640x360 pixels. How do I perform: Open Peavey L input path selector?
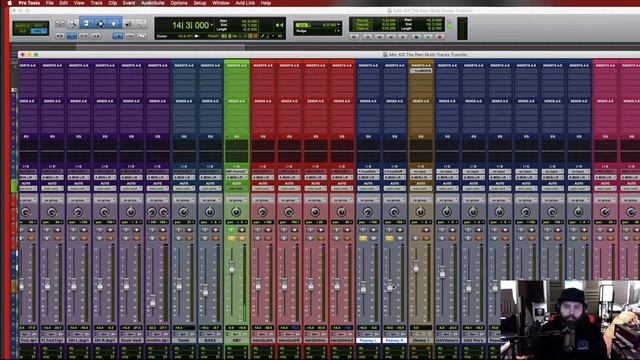click(x=368, y=172)
